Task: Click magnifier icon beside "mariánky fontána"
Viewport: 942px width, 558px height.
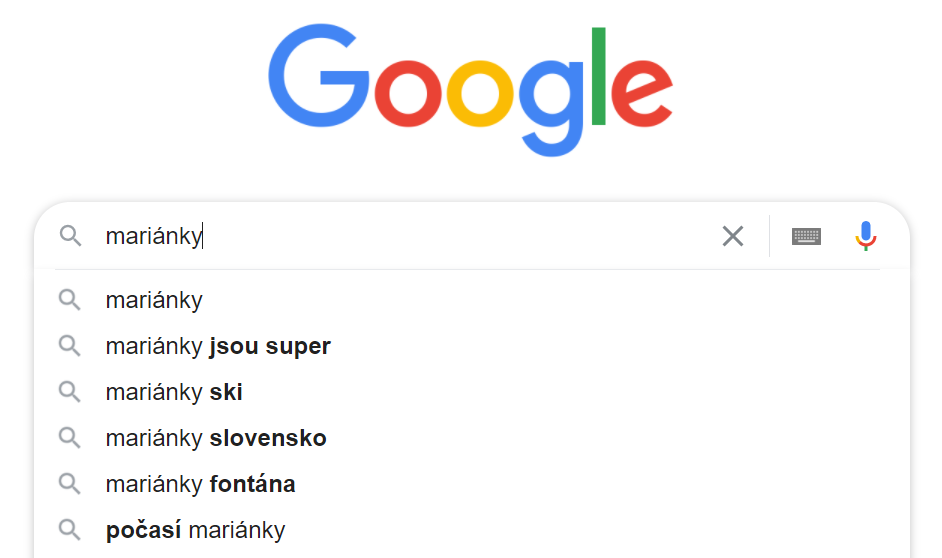Action: (70, 484)
